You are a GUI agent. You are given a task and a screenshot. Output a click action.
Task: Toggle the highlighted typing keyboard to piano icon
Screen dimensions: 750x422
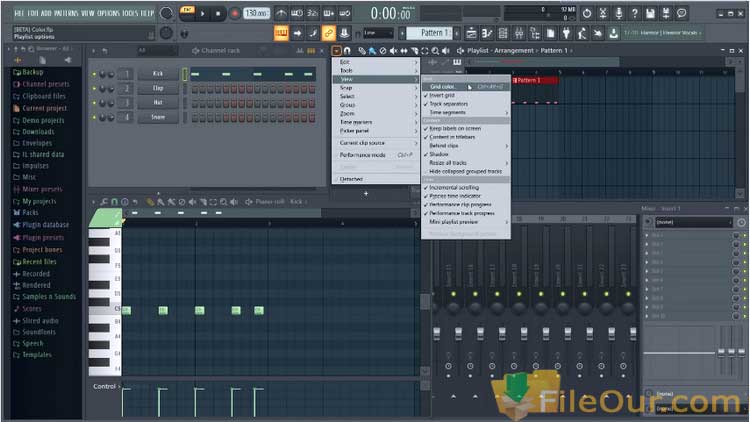[x=281, y=33]
